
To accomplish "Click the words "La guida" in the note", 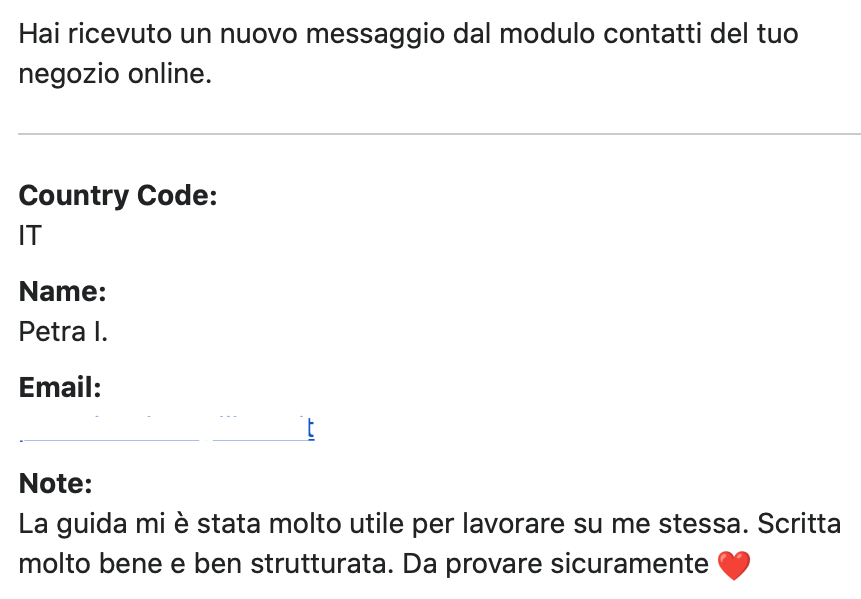I will pyautogui.click(x=66, y=524).
